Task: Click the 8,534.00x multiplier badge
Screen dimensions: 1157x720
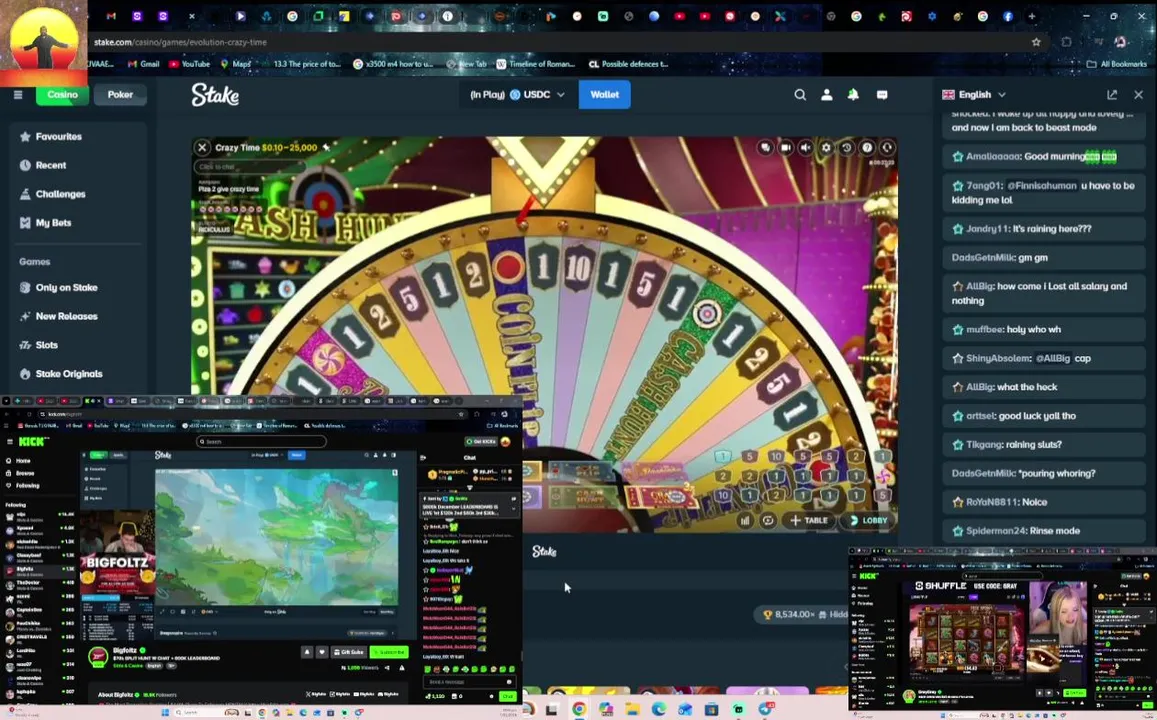Action: click(789, 615)
